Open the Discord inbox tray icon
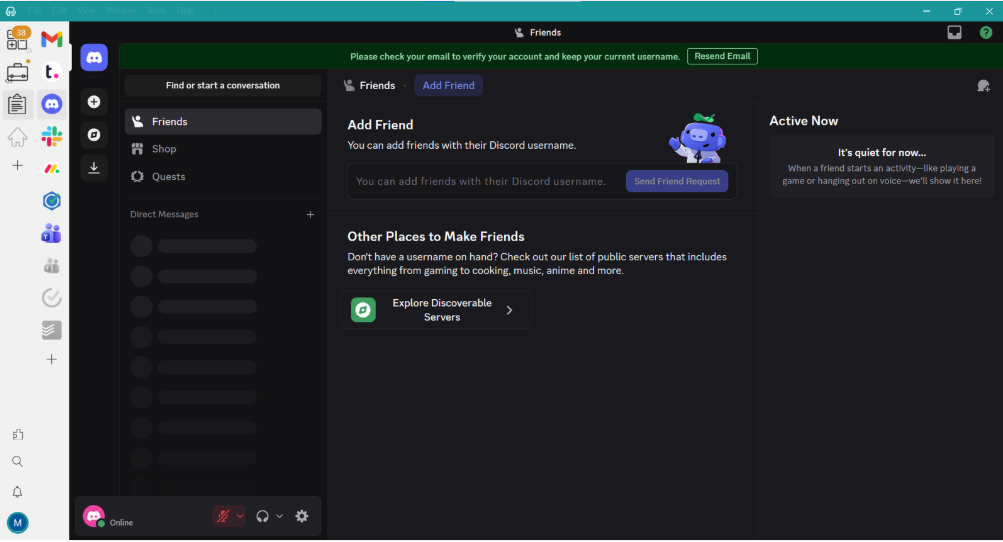The height and width of the screenshot is (542, 1003). click(x=954, y=33)
